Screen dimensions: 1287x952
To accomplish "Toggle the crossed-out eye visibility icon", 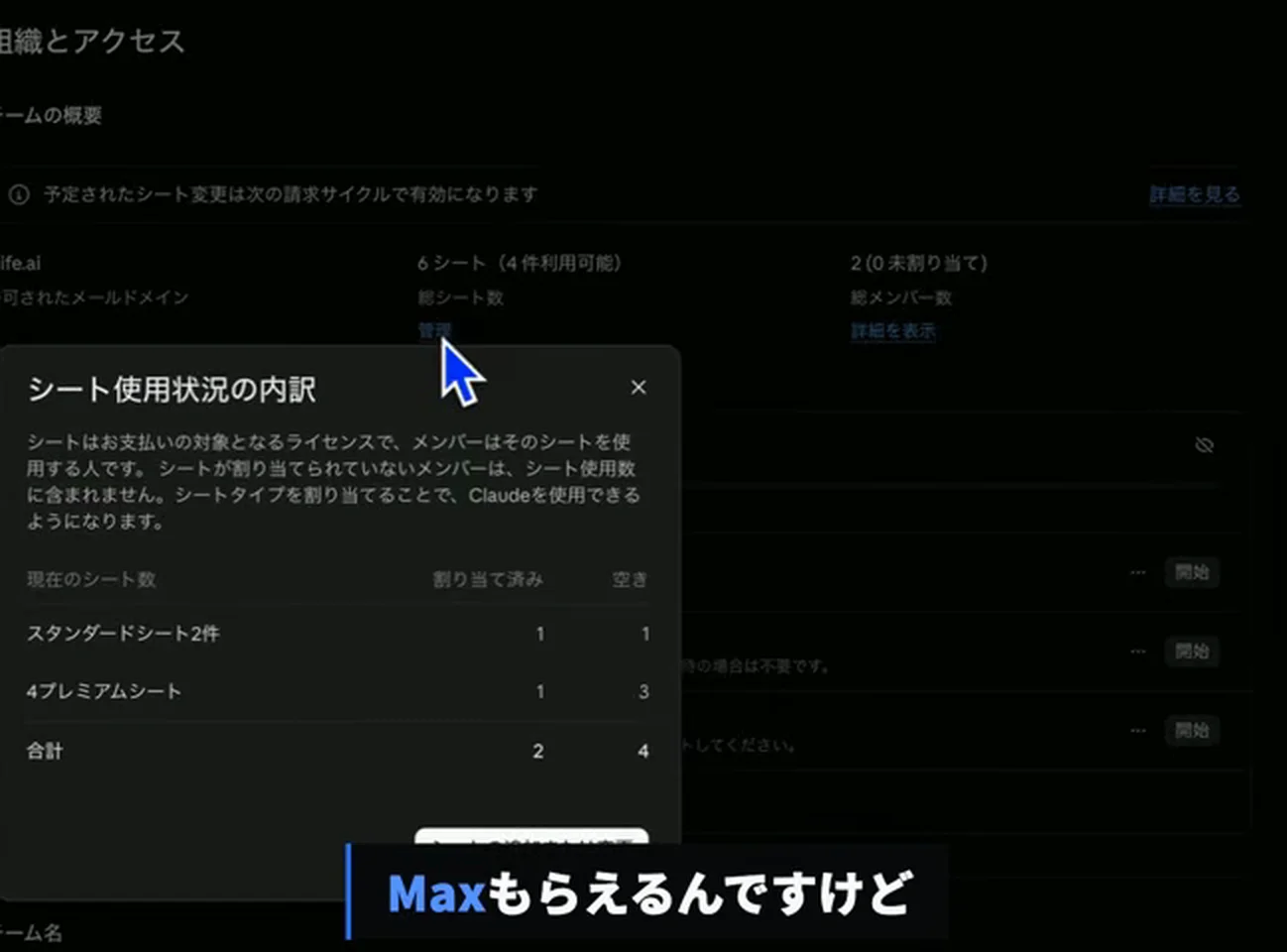I will [x=1204, y=445].
